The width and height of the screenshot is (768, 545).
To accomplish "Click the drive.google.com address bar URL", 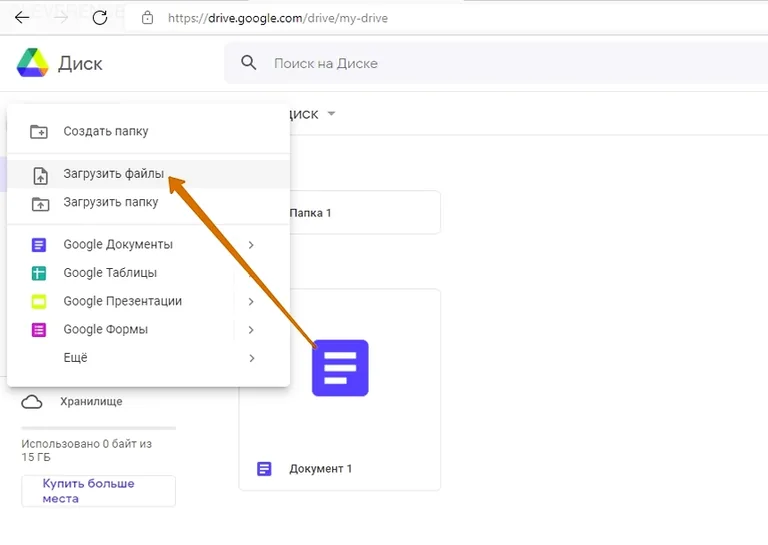I will (278, 18).
